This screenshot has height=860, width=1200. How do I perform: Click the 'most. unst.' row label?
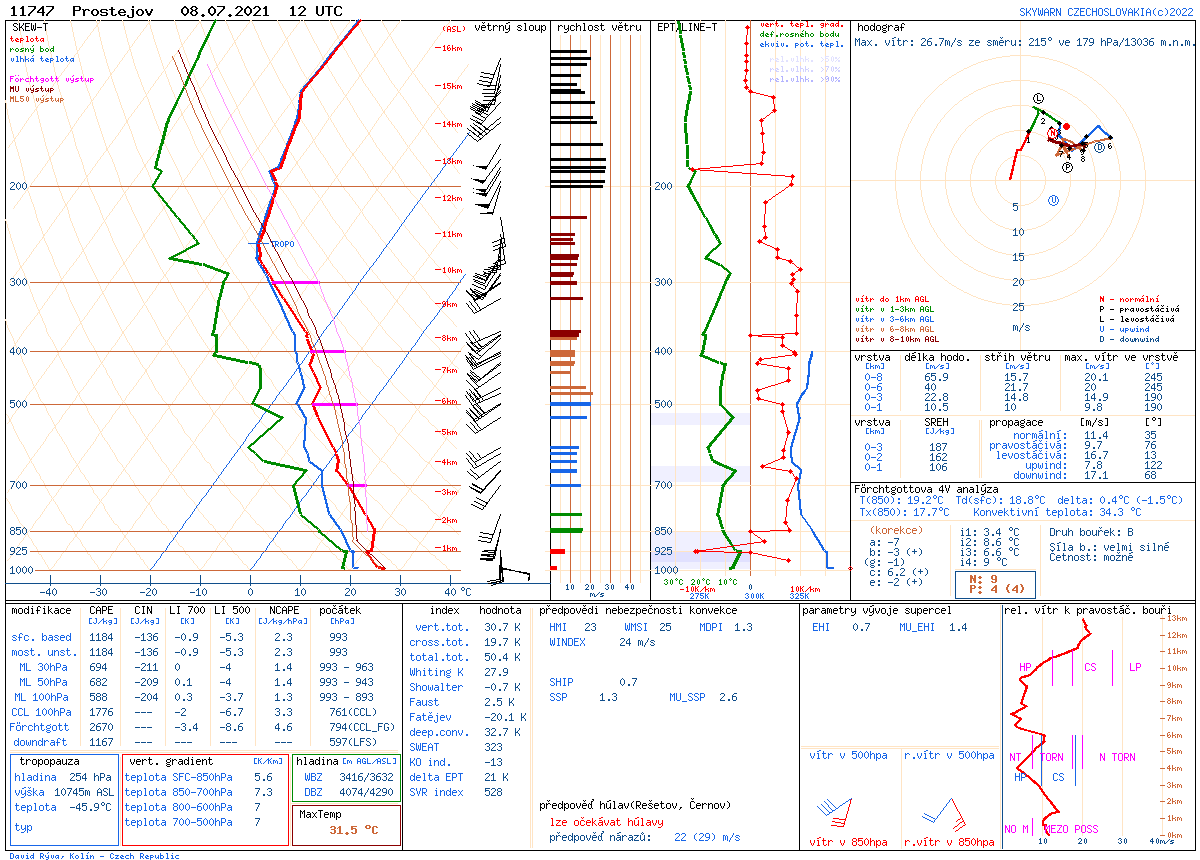pos(42,652)
